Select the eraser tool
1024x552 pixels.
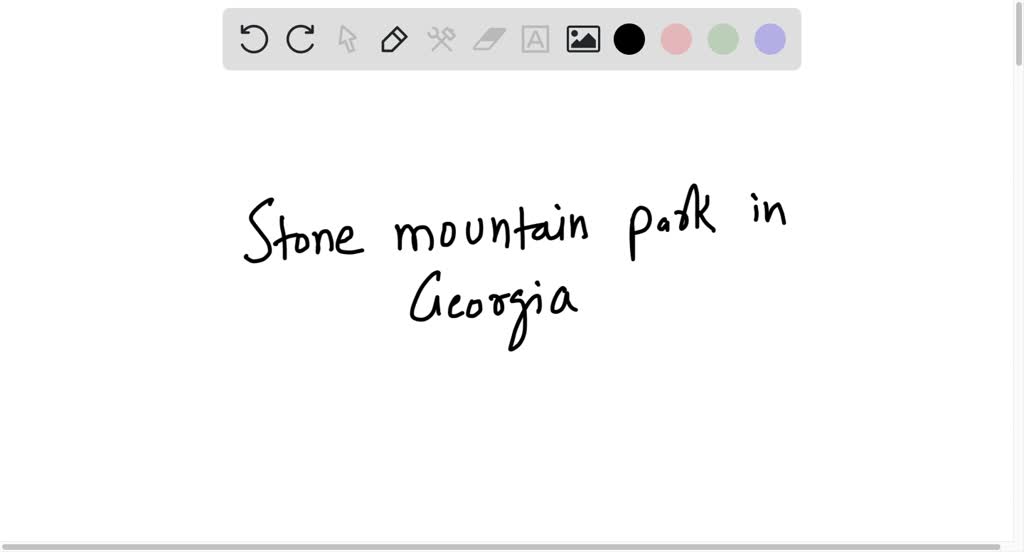(x=489, y=39)
